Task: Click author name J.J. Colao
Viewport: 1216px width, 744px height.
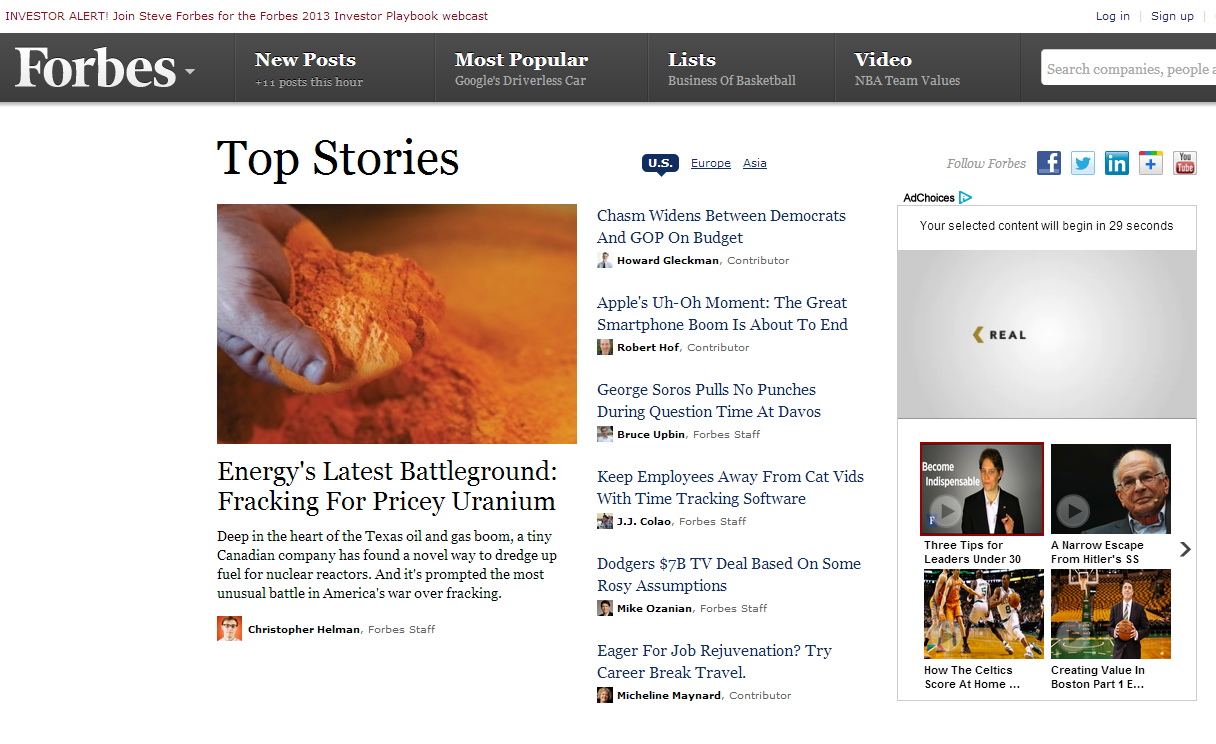Action: point(644,521)
